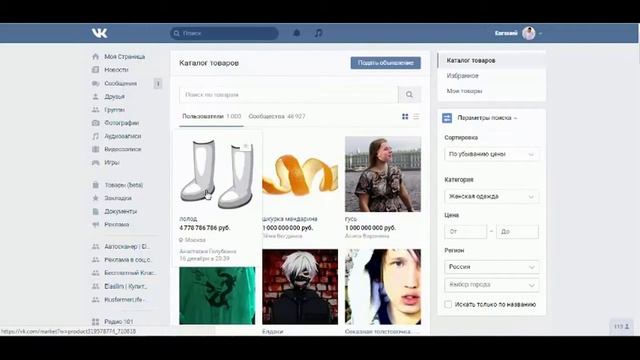This screenshot has height=360, width=640.
Task: Open the Rusfermer.Life group link
Action: tap(124, 300)
